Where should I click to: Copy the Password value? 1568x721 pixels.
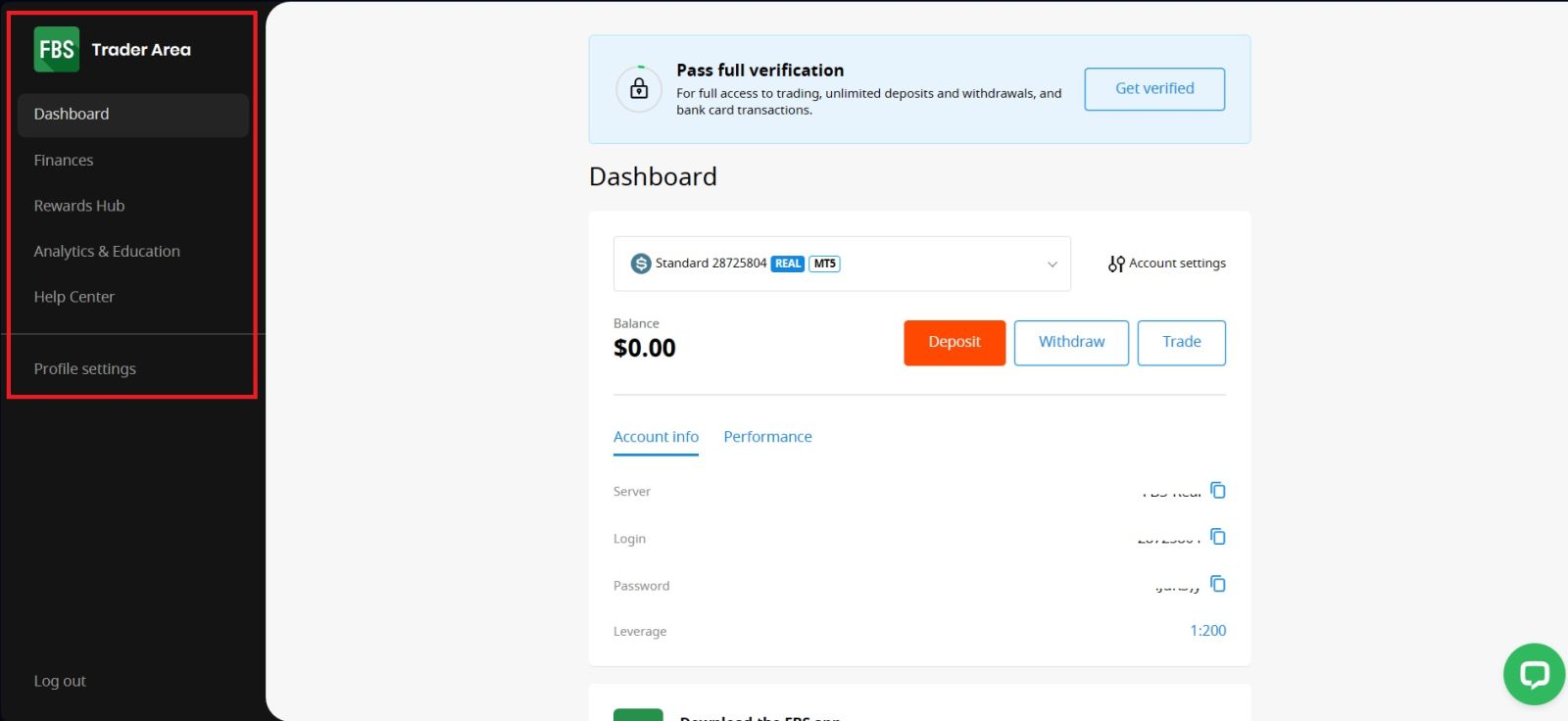click(x=1218, y=584)
